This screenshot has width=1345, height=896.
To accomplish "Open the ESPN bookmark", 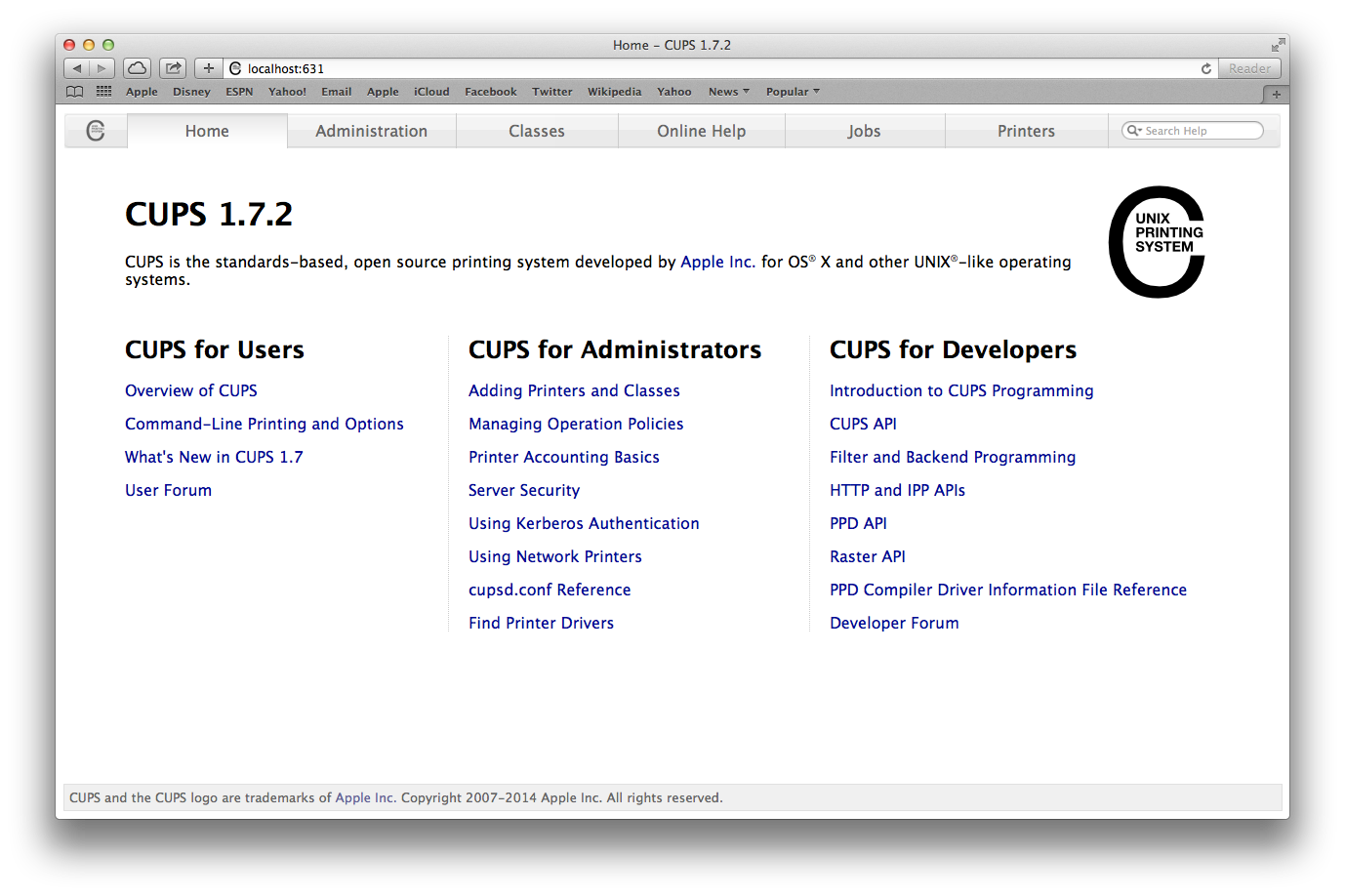I will (239, 92).
